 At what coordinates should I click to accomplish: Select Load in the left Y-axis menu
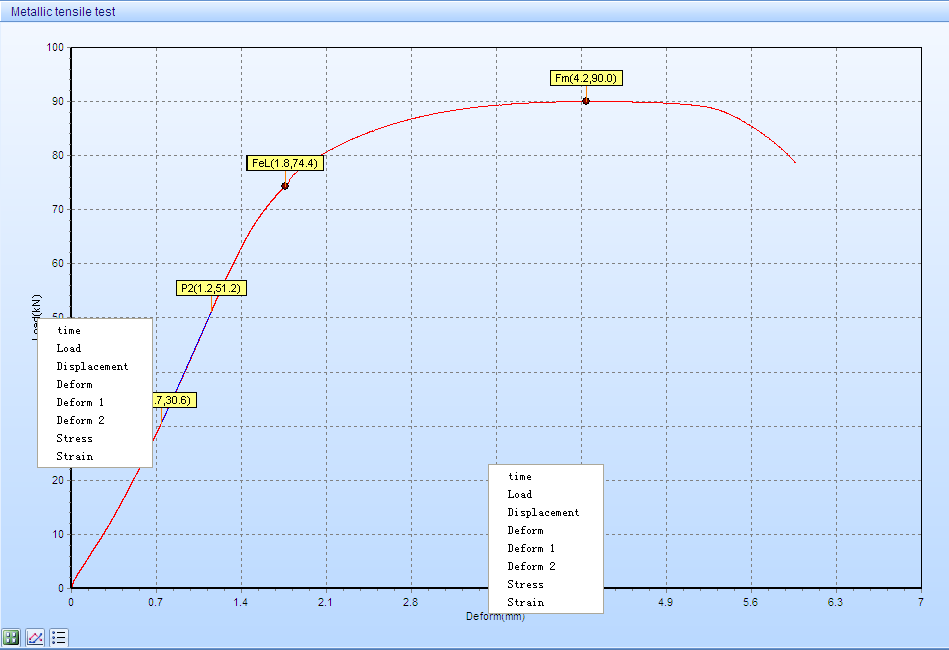coord(69,348)
